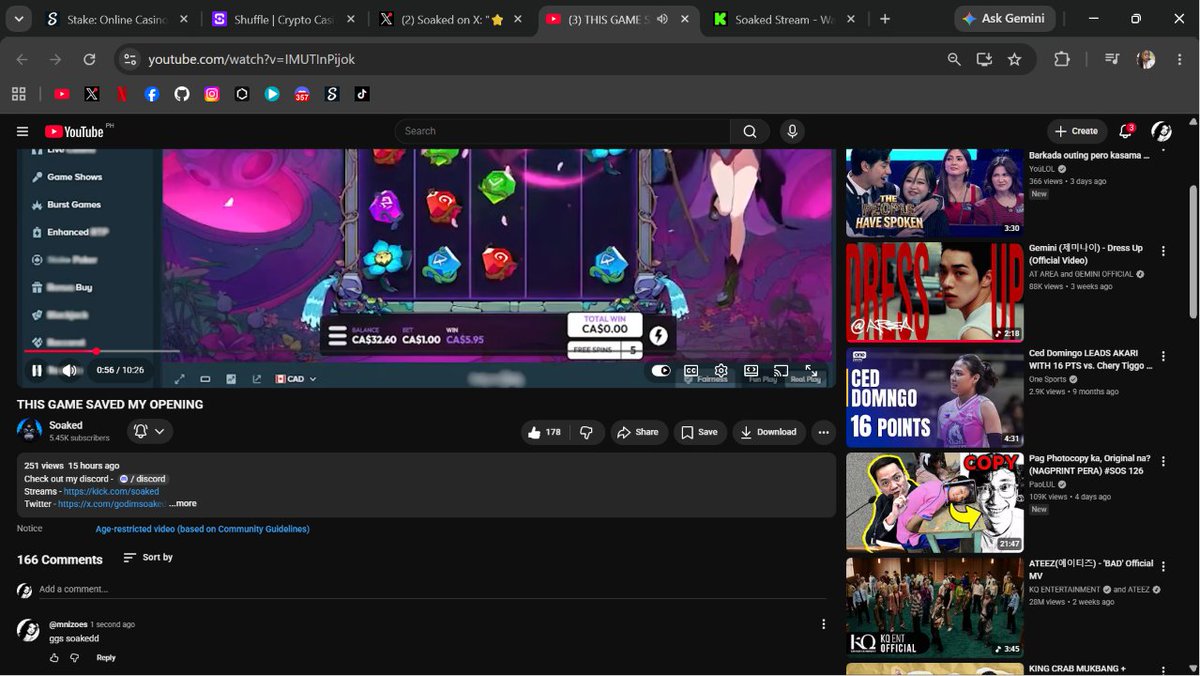Image resolution: width=1200 pixels, height=676 pixels.
Task: Click the search magnifier button on YouTube
Action: (x=750, y=131)
